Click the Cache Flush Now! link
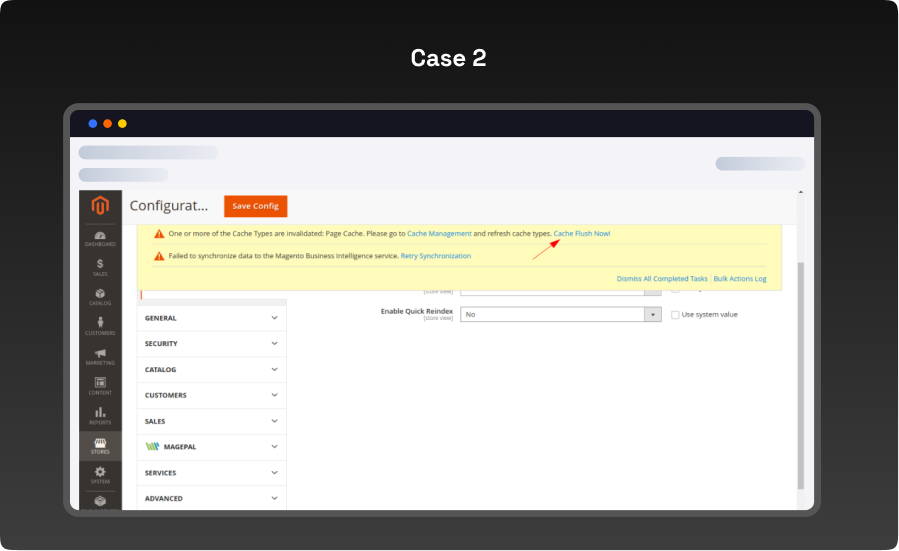The width and height of the screenshot is (899, 551). 581,233
